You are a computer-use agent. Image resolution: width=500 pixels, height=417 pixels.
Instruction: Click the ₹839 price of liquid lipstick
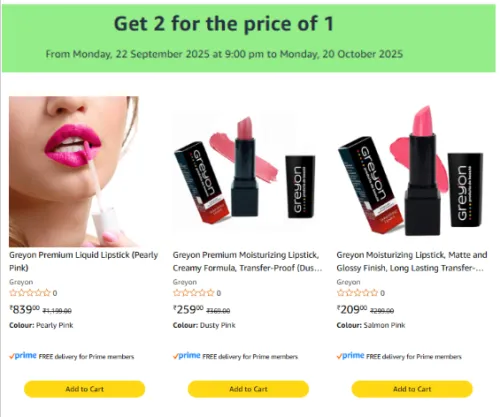24,310
